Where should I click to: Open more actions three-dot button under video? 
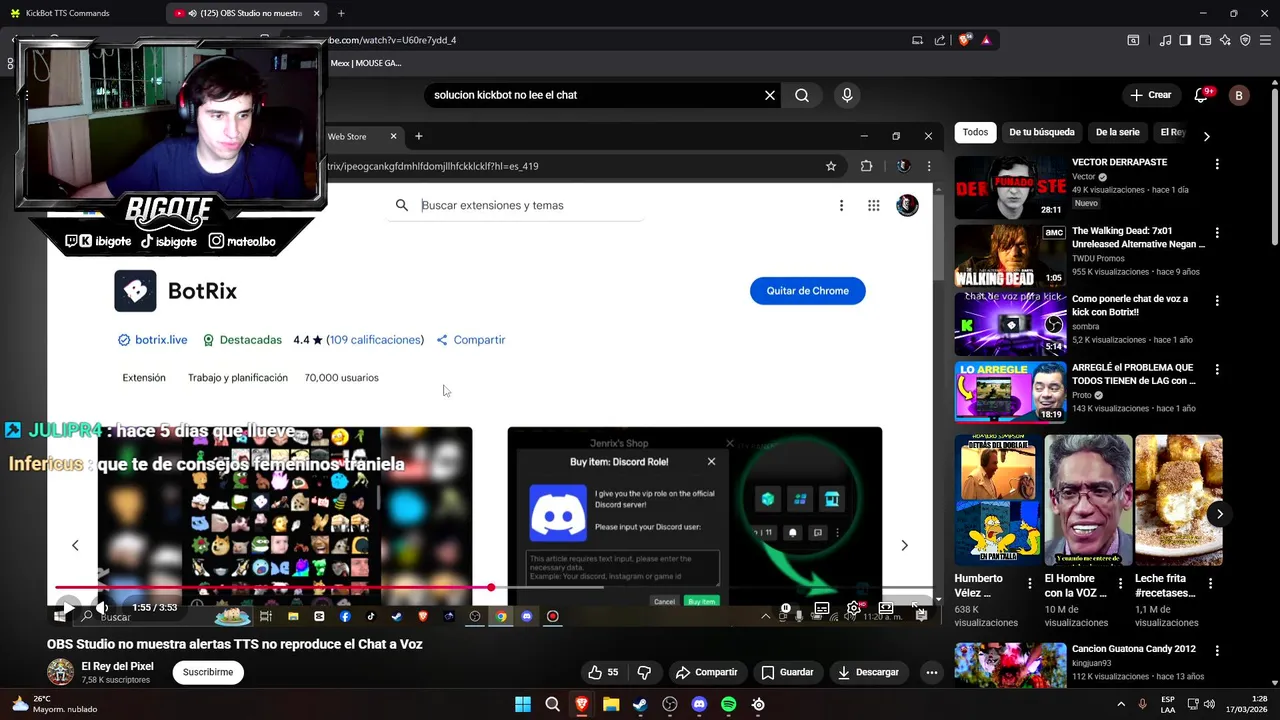[931, 672]
